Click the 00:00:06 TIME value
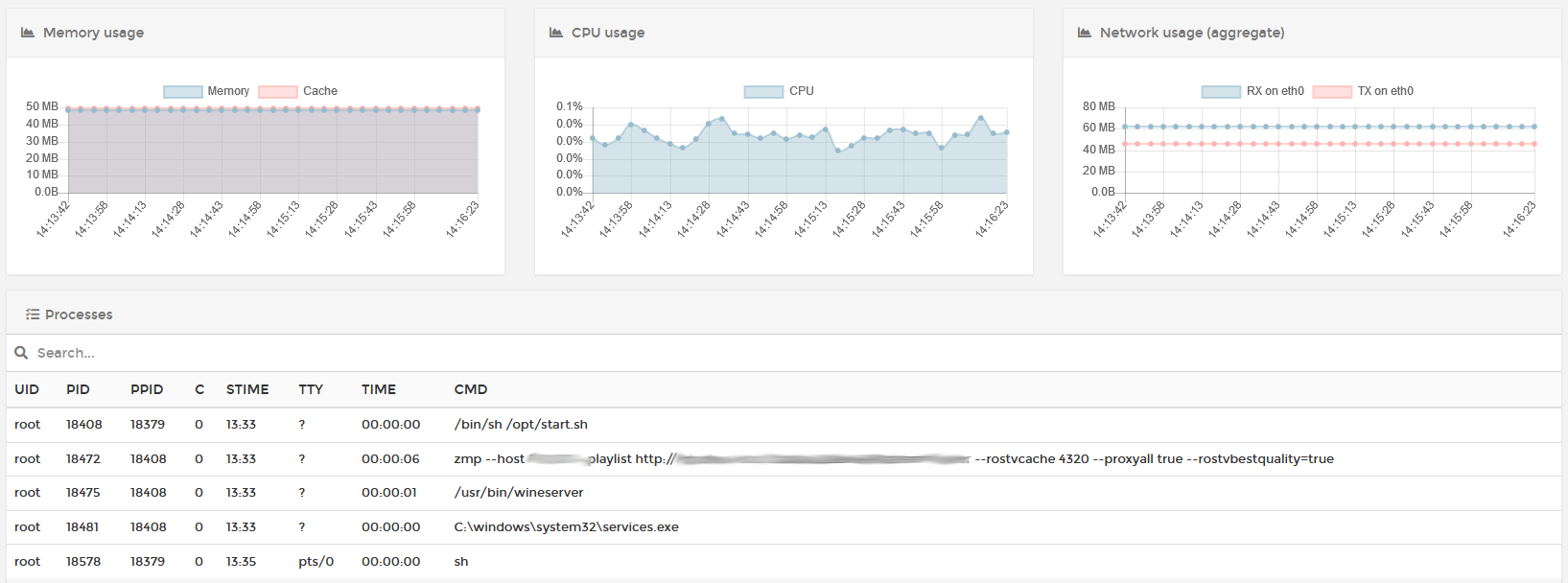Image resolution: width=1568 pixels, height=583 pixels. [x=391, y=458]
